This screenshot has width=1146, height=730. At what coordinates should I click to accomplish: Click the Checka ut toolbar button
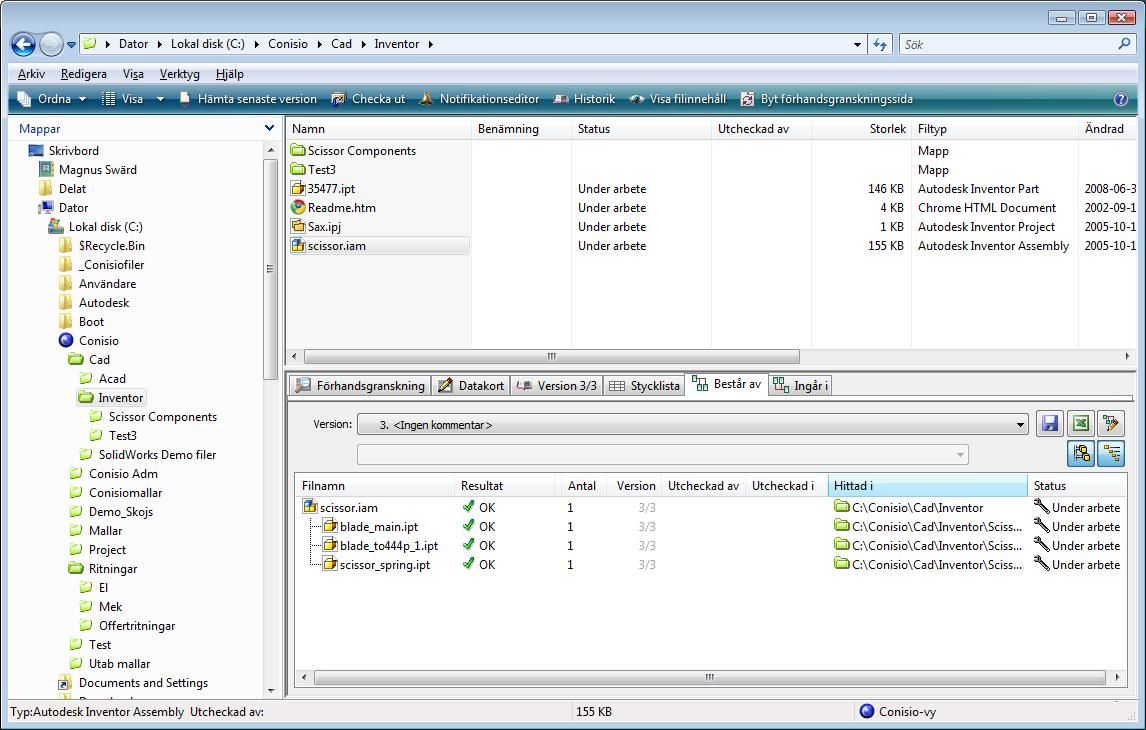point(368,99)
